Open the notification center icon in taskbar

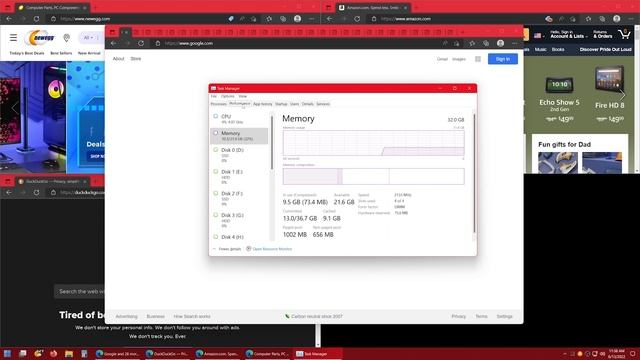[632, 354]
